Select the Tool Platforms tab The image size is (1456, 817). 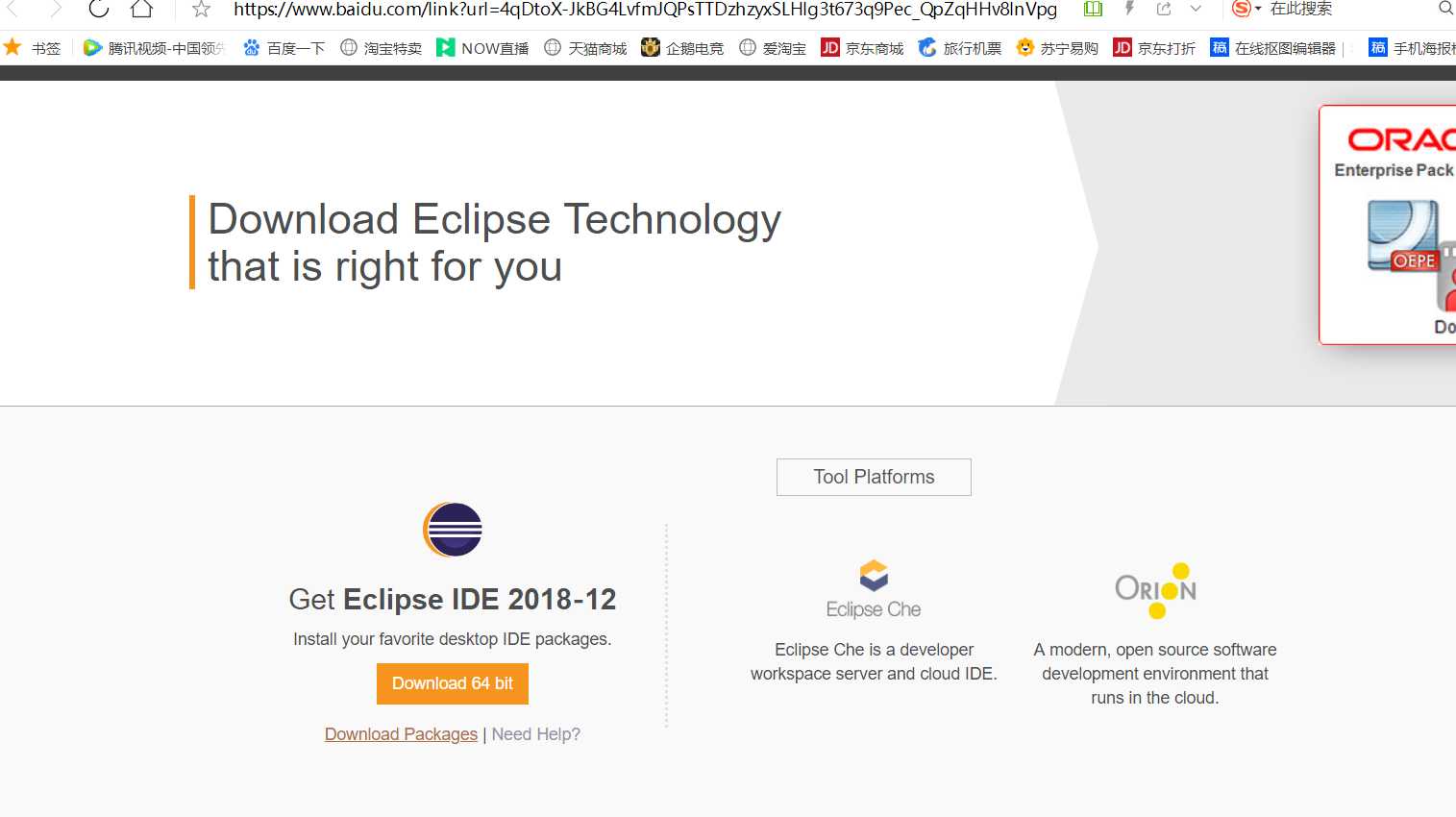(x=874, y=477)
